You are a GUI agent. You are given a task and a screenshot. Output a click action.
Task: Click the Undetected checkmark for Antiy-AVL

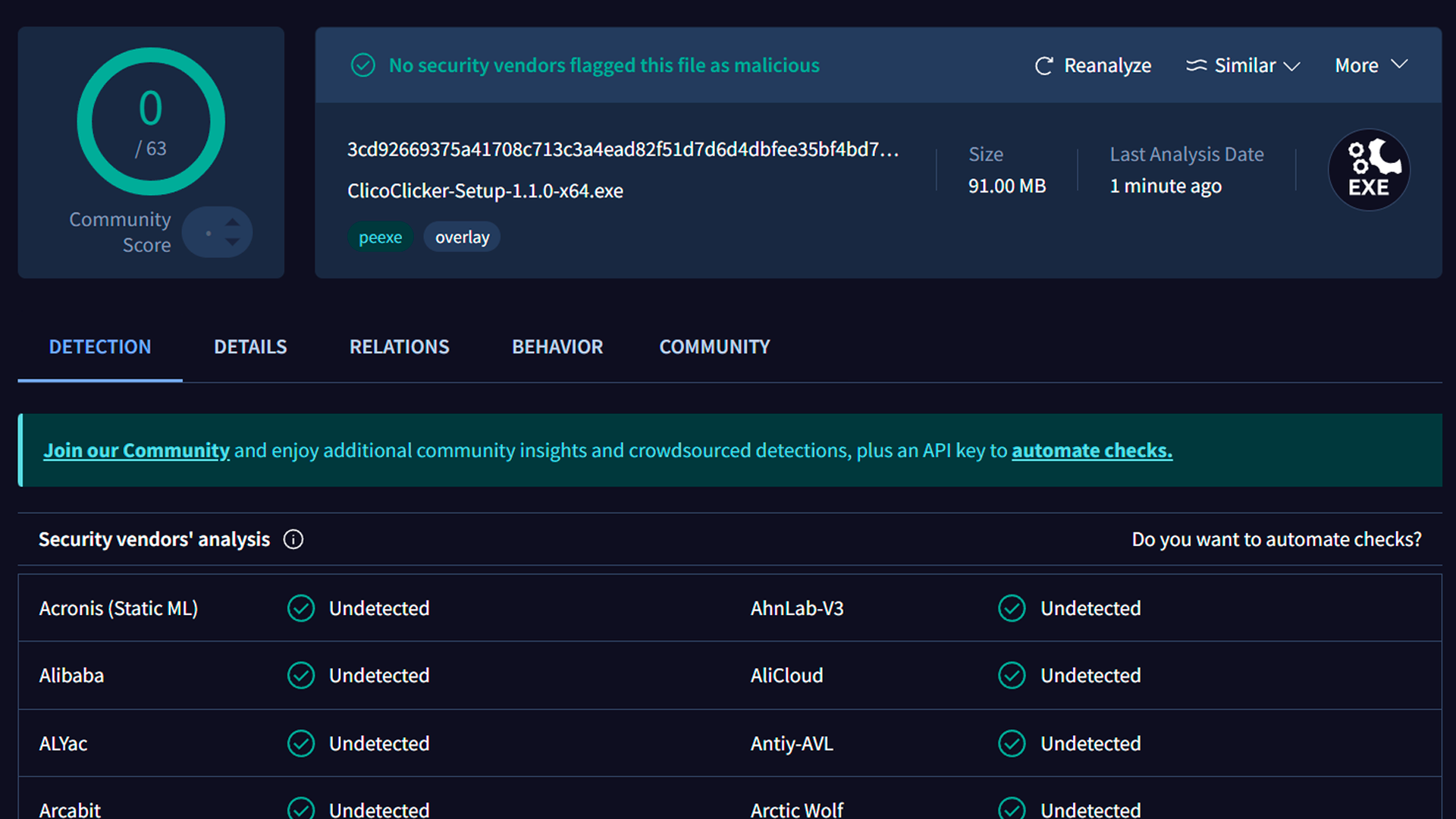tap(1012, 743)
